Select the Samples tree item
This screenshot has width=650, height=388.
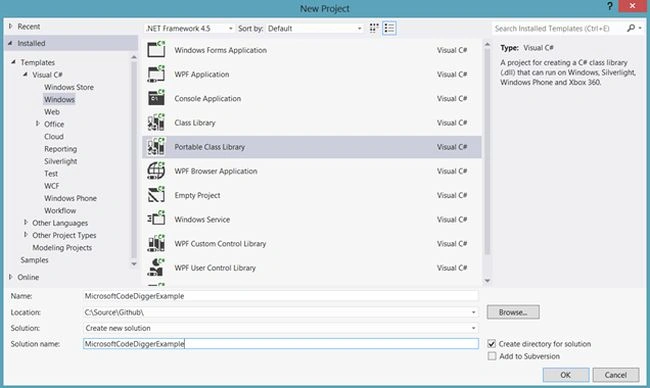pos(34,260)
